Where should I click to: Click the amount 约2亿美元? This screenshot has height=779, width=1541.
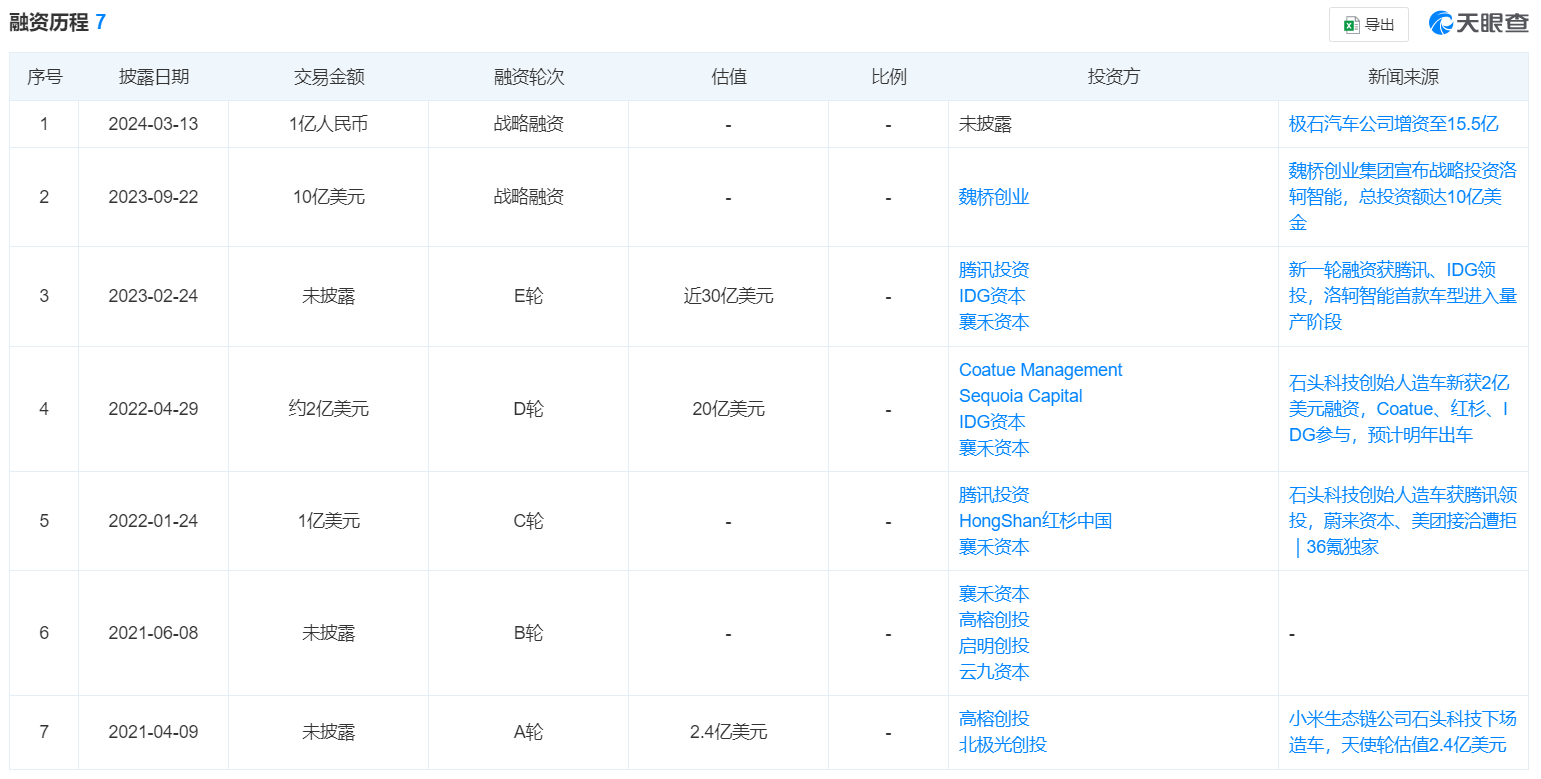(328, 409)
